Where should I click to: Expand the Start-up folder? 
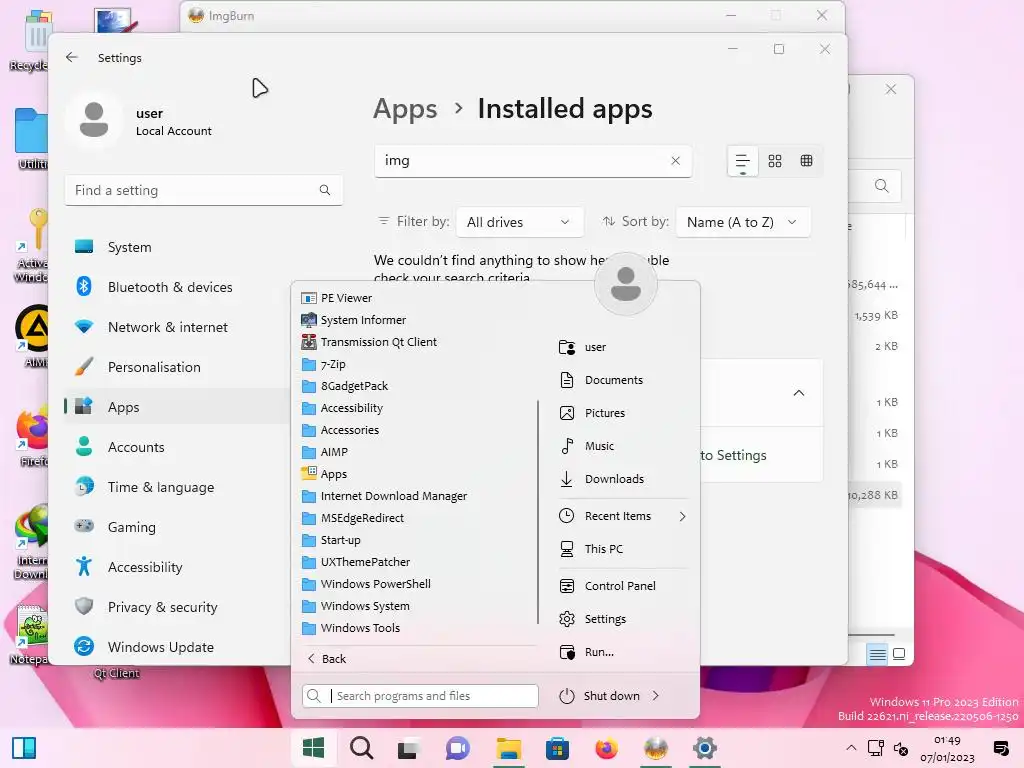point(331,540)
